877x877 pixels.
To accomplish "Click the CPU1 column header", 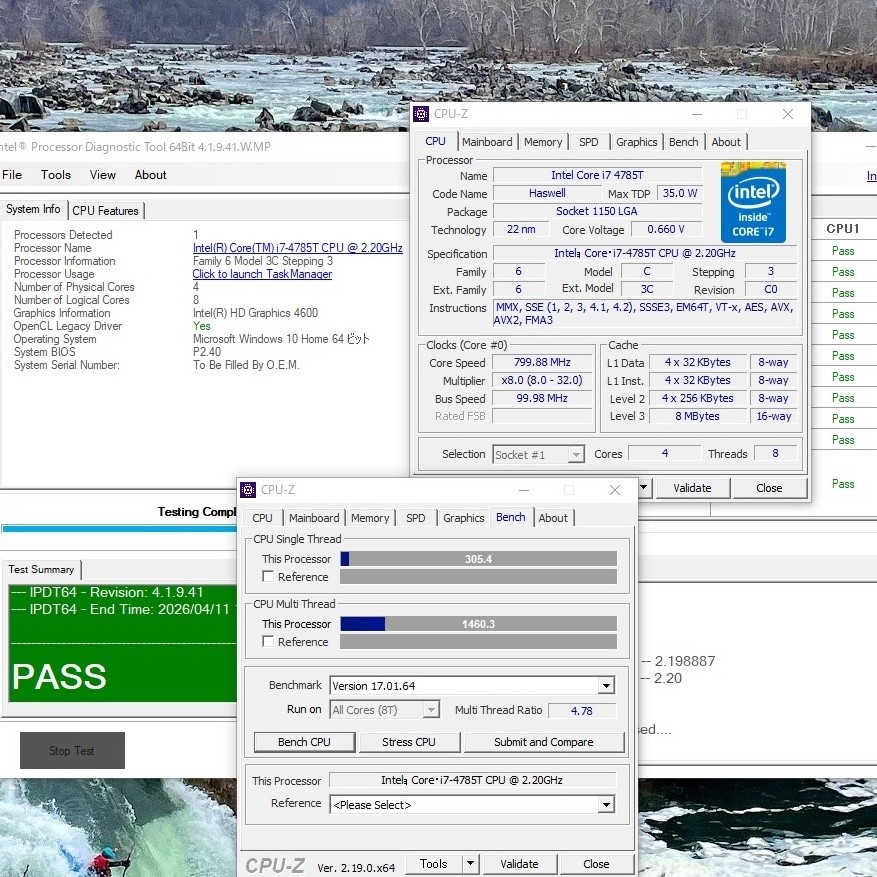I will point(843,228).
